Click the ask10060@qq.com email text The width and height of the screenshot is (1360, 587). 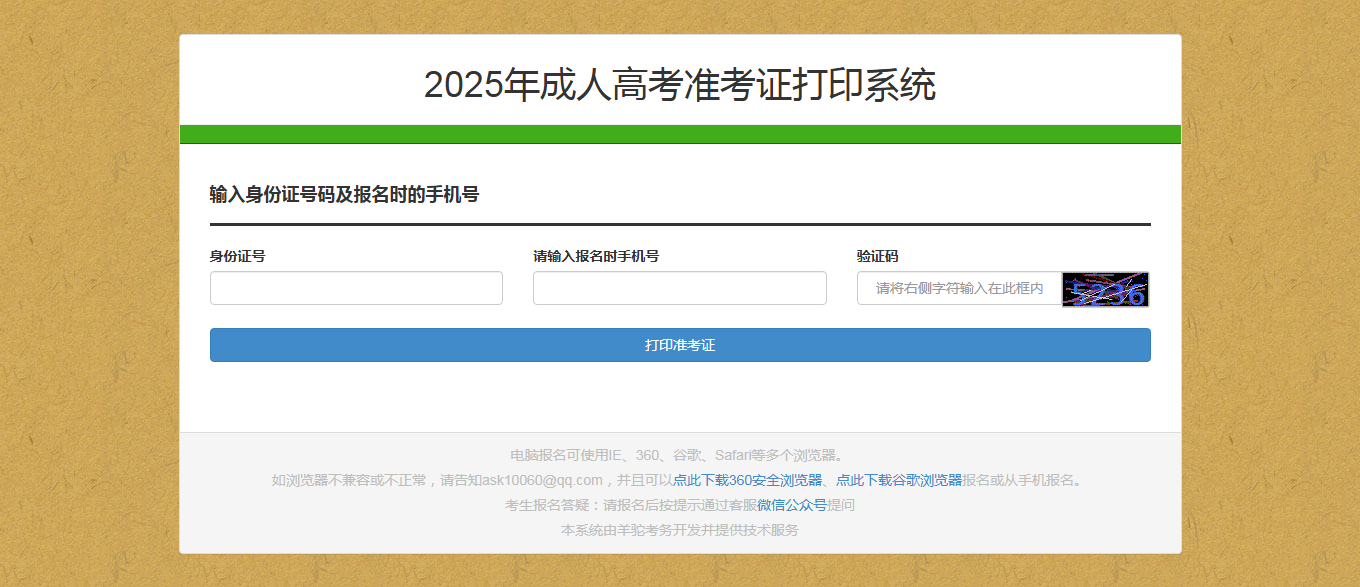tap(542, 480)
